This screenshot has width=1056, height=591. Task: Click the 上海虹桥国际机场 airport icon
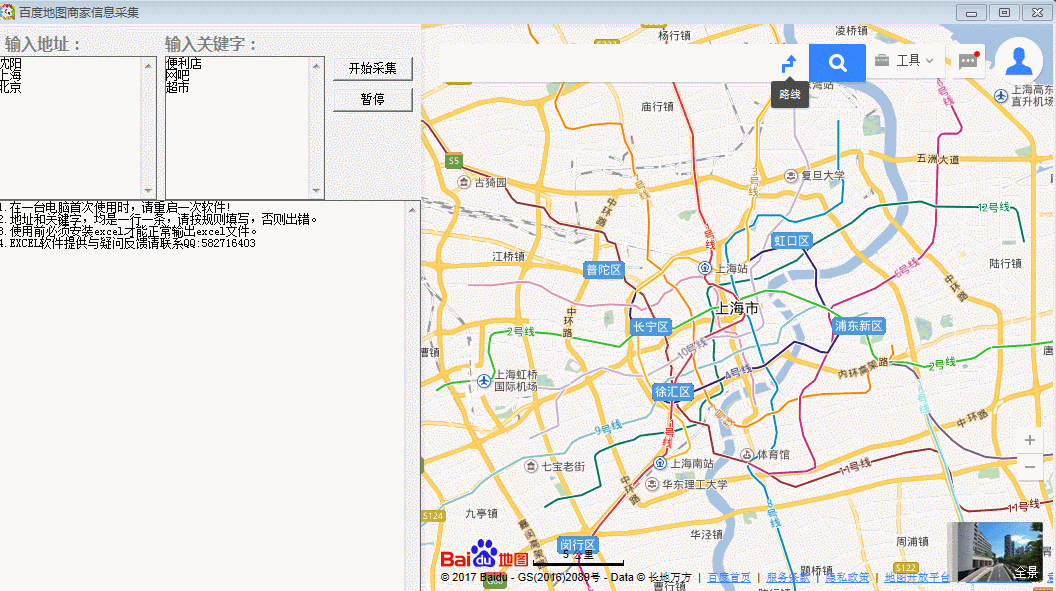point(484,381)
